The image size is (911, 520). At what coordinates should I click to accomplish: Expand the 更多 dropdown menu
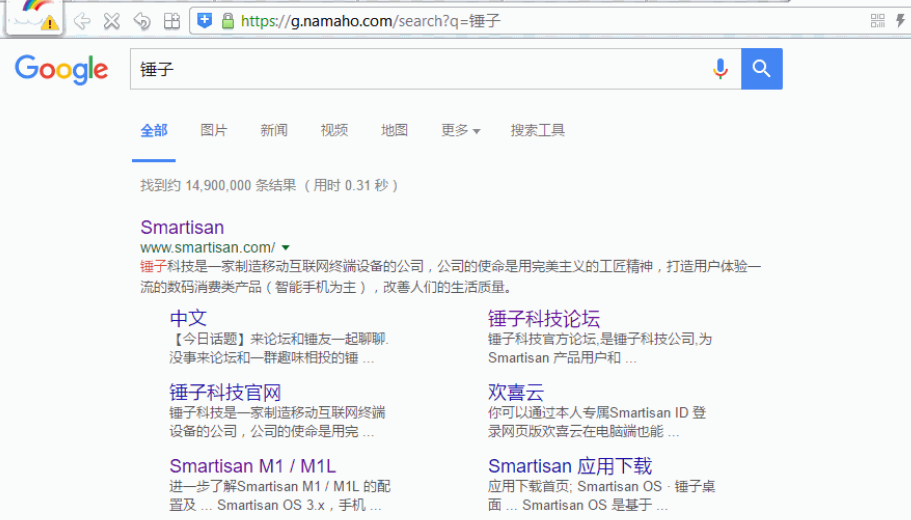click(x=461, y=130)
